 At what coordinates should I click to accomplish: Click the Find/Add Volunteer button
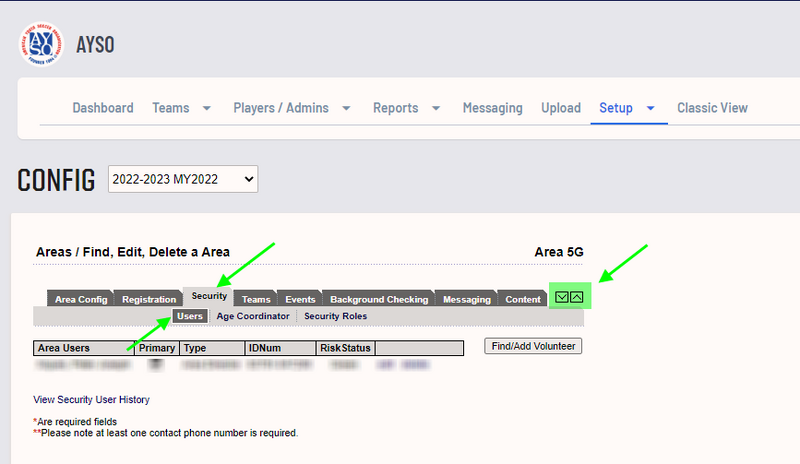pyautogui.click(x=533, y=346)
